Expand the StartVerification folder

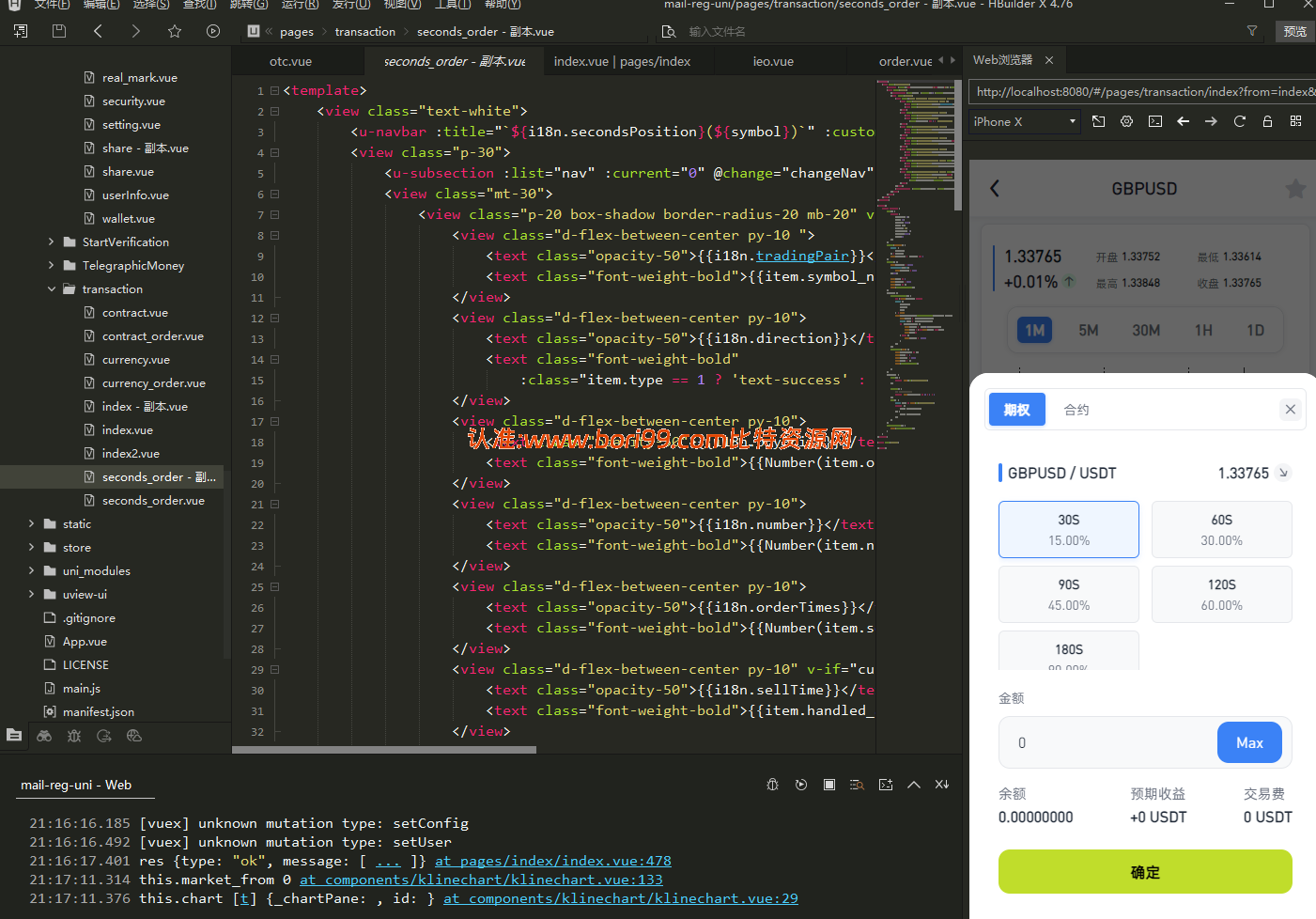(52, 242)
